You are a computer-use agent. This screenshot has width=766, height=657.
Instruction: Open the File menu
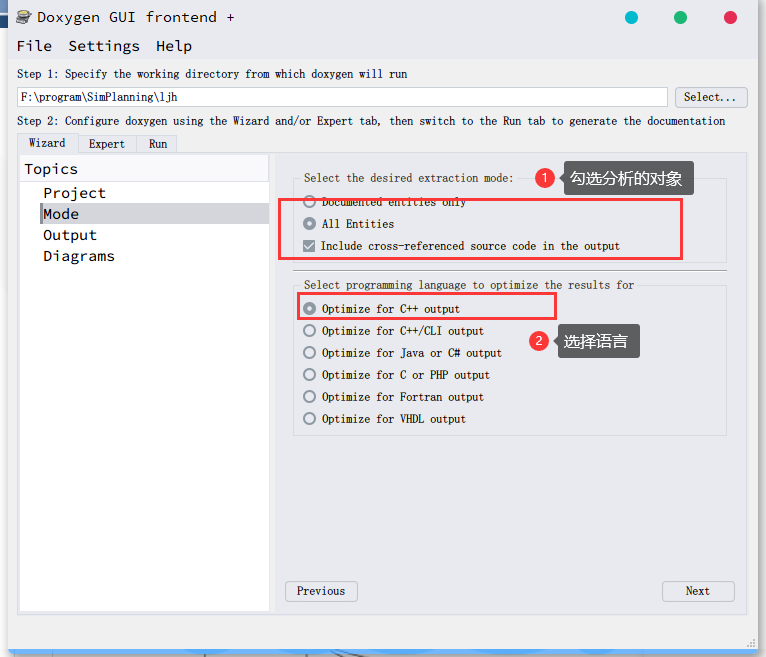pos(34,46)
